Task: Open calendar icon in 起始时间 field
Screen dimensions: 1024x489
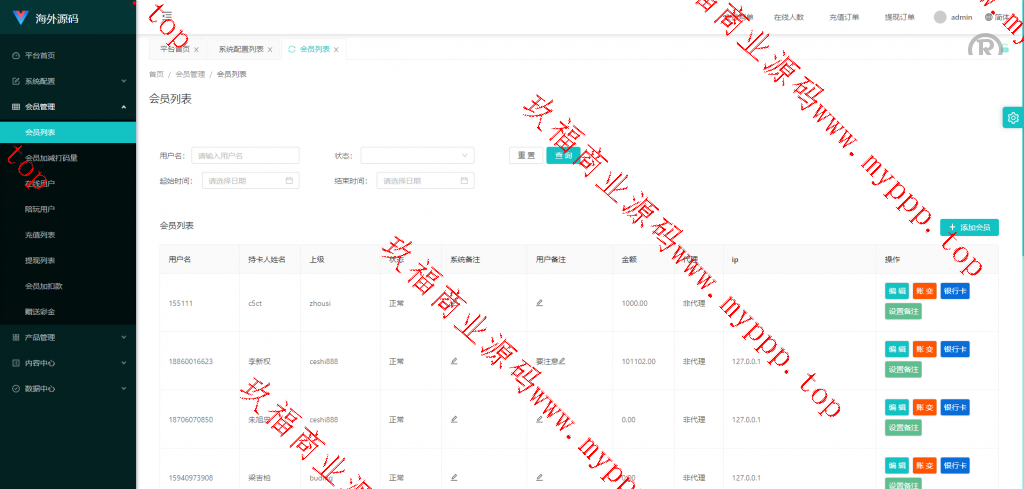Action: point(289,181)
